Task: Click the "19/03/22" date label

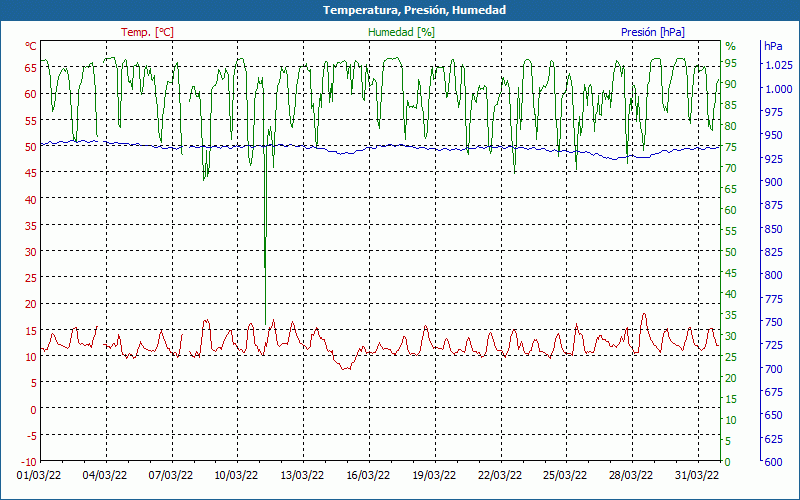Action: 434,475
